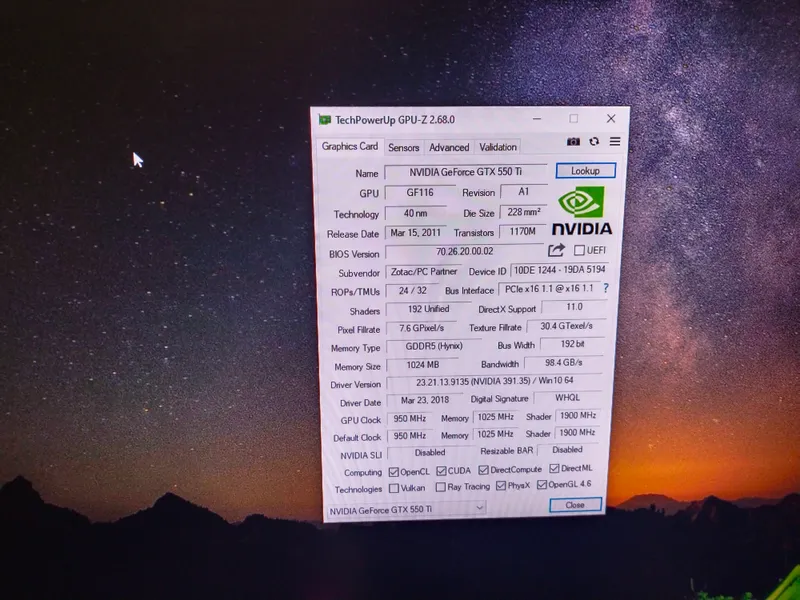Toggle the OpenCL checkbox

pos(393,472)
